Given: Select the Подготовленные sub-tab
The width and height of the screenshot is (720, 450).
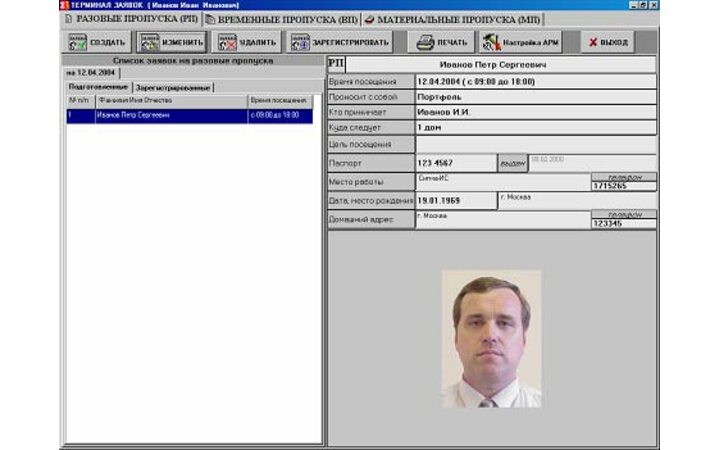Looking at the screenshot, I should (x=98, y=88).
